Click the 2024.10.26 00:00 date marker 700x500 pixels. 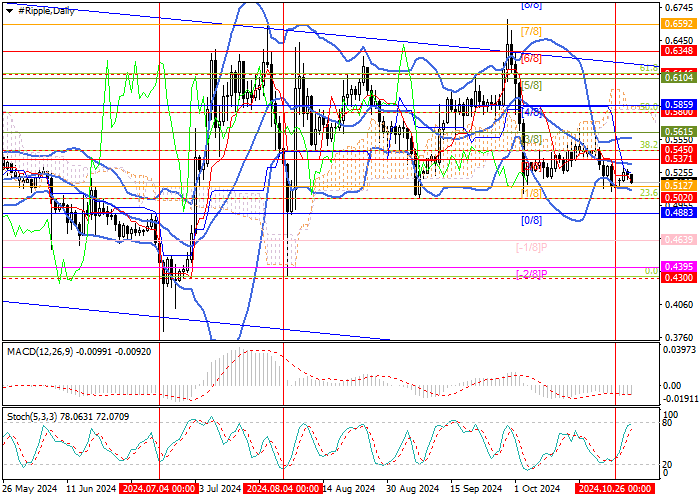pyautogui.click(x=615, y=488)
